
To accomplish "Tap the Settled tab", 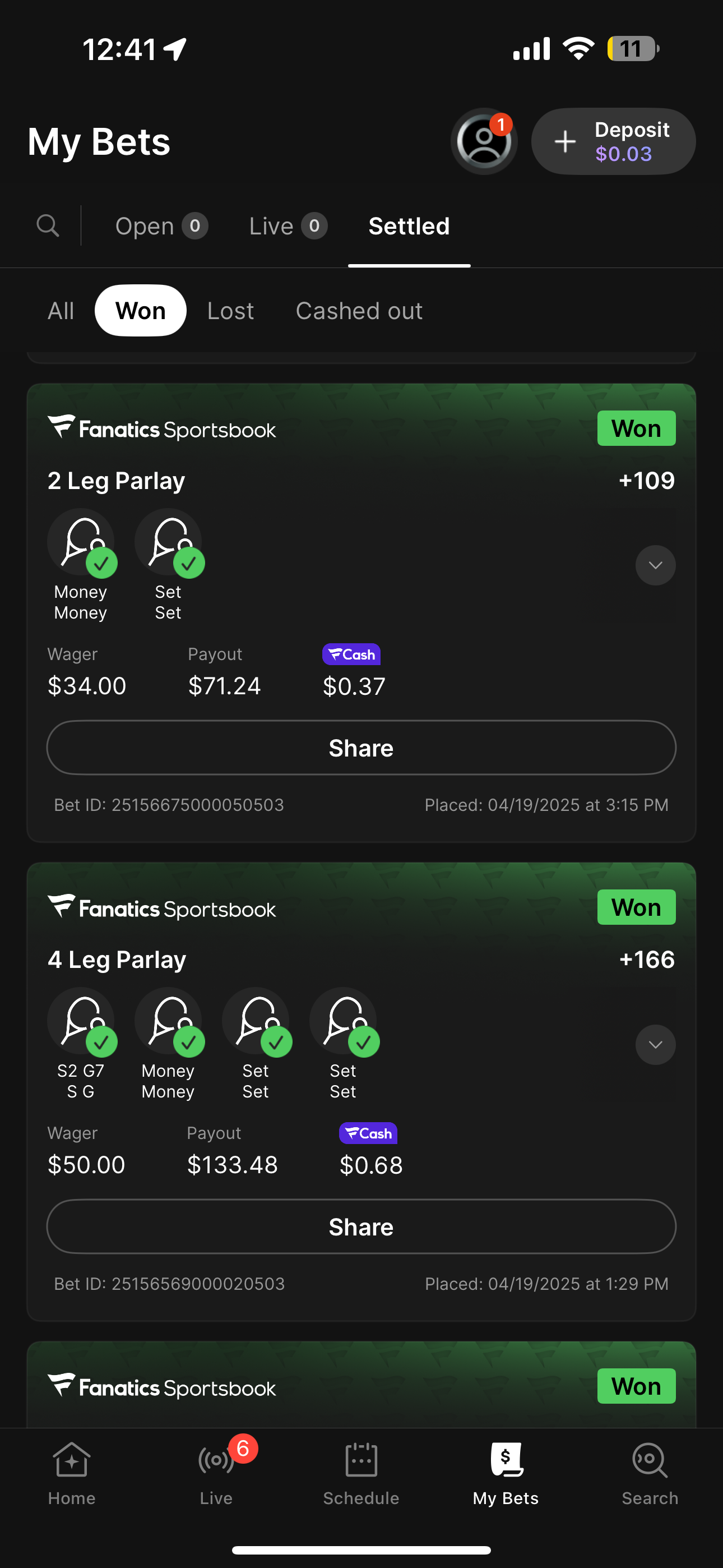I will coord(409,227).
